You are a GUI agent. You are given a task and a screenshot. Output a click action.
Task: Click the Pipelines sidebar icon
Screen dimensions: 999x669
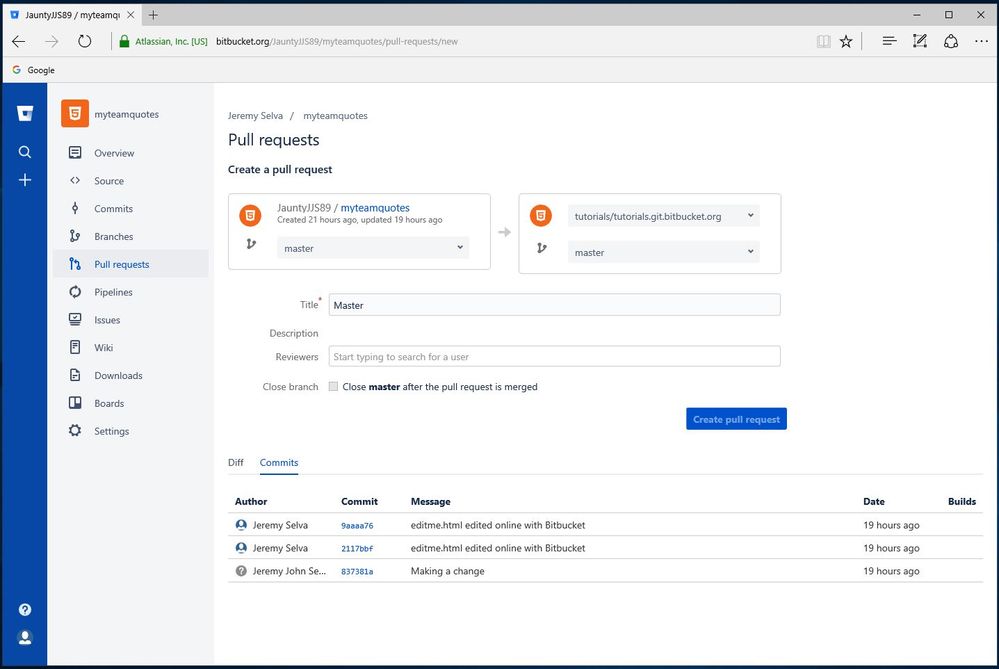click(75, 292)
